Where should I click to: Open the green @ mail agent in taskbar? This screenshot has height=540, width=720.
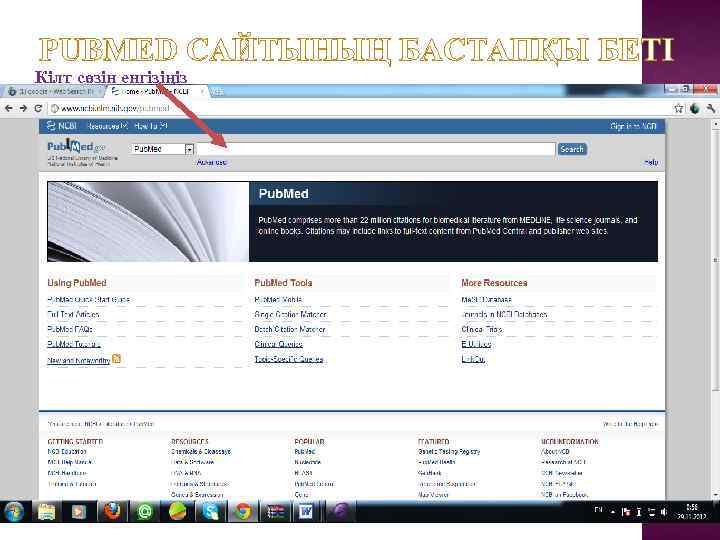(145, 511)
